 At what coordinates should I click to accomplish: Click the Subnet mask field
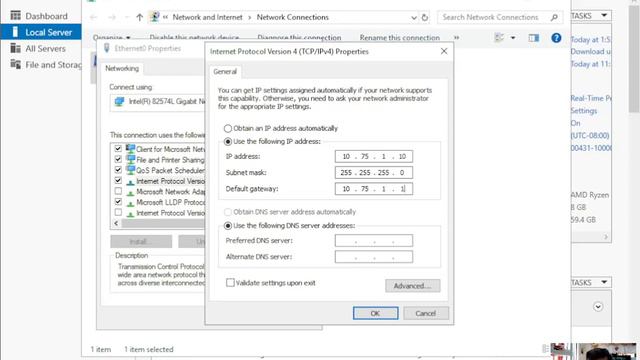tap(373, 173)
